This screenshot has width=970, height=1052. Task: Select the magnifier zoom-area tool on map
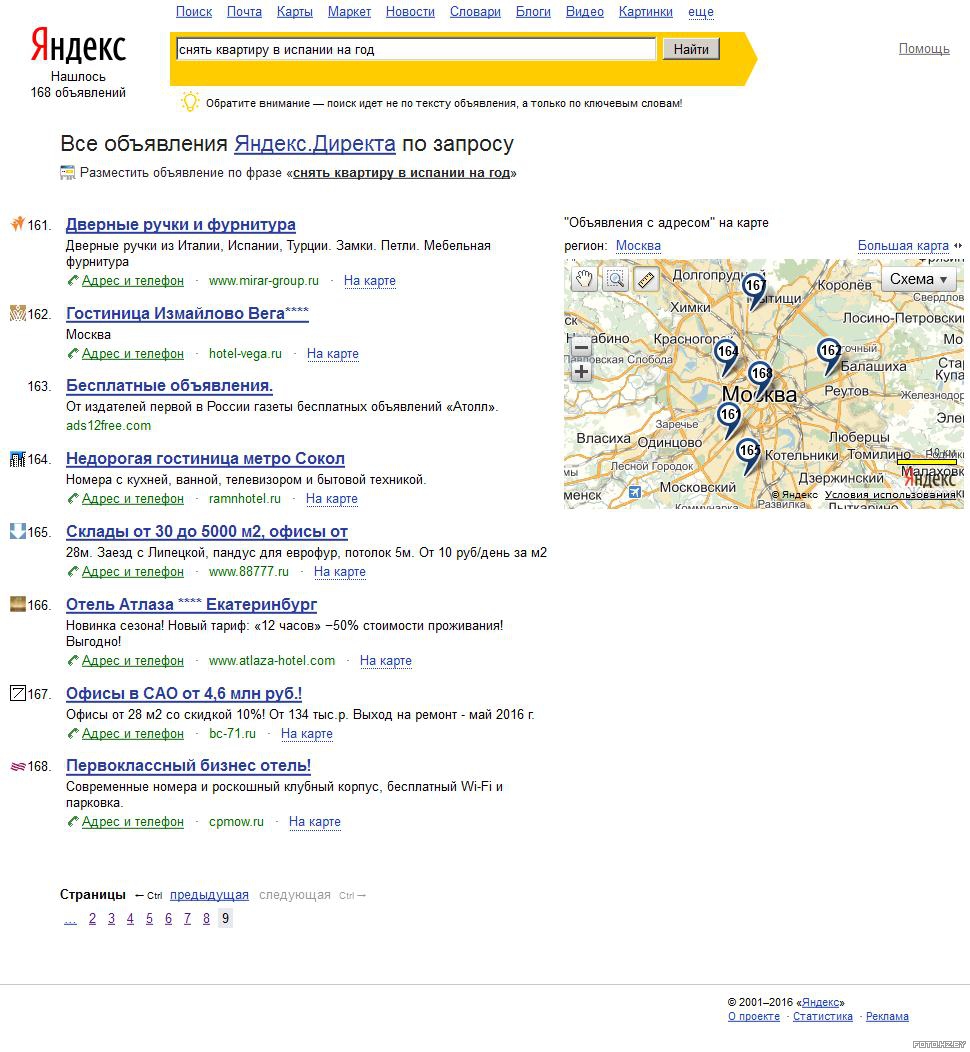point(615,278)
